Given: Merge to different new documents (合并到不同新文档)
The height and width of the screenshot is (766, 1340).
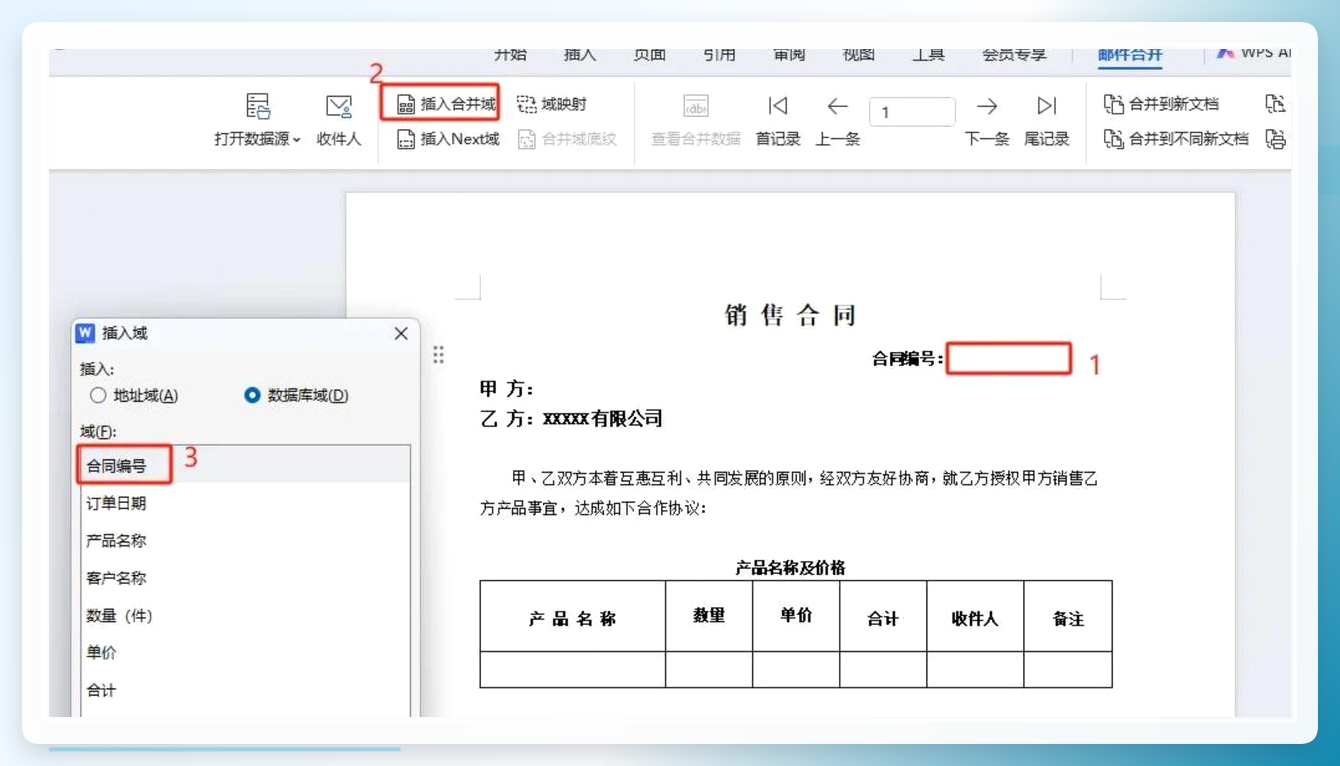Looking at the screenshot, I should tap(1176, 139).
